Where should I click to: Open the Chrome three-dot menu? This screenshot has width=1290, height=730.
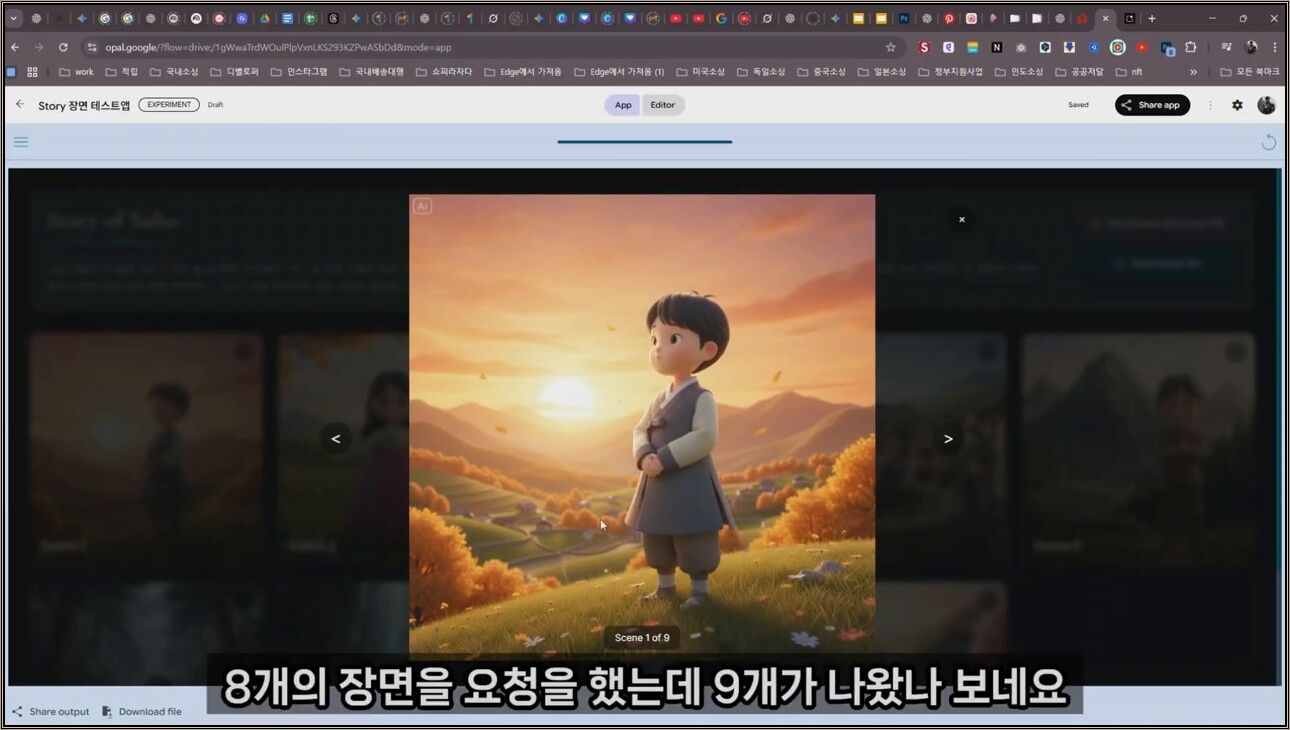(x=1275, y=47)
